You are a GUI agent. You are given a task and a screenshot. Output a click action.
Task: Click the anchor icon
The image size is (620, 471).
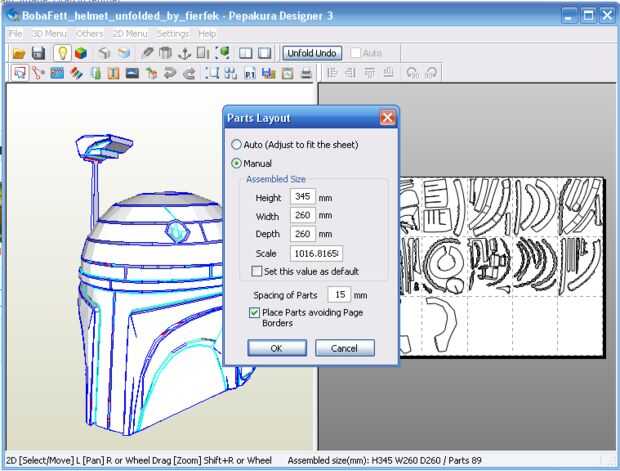pyautogui.click(x=184, y=53)
